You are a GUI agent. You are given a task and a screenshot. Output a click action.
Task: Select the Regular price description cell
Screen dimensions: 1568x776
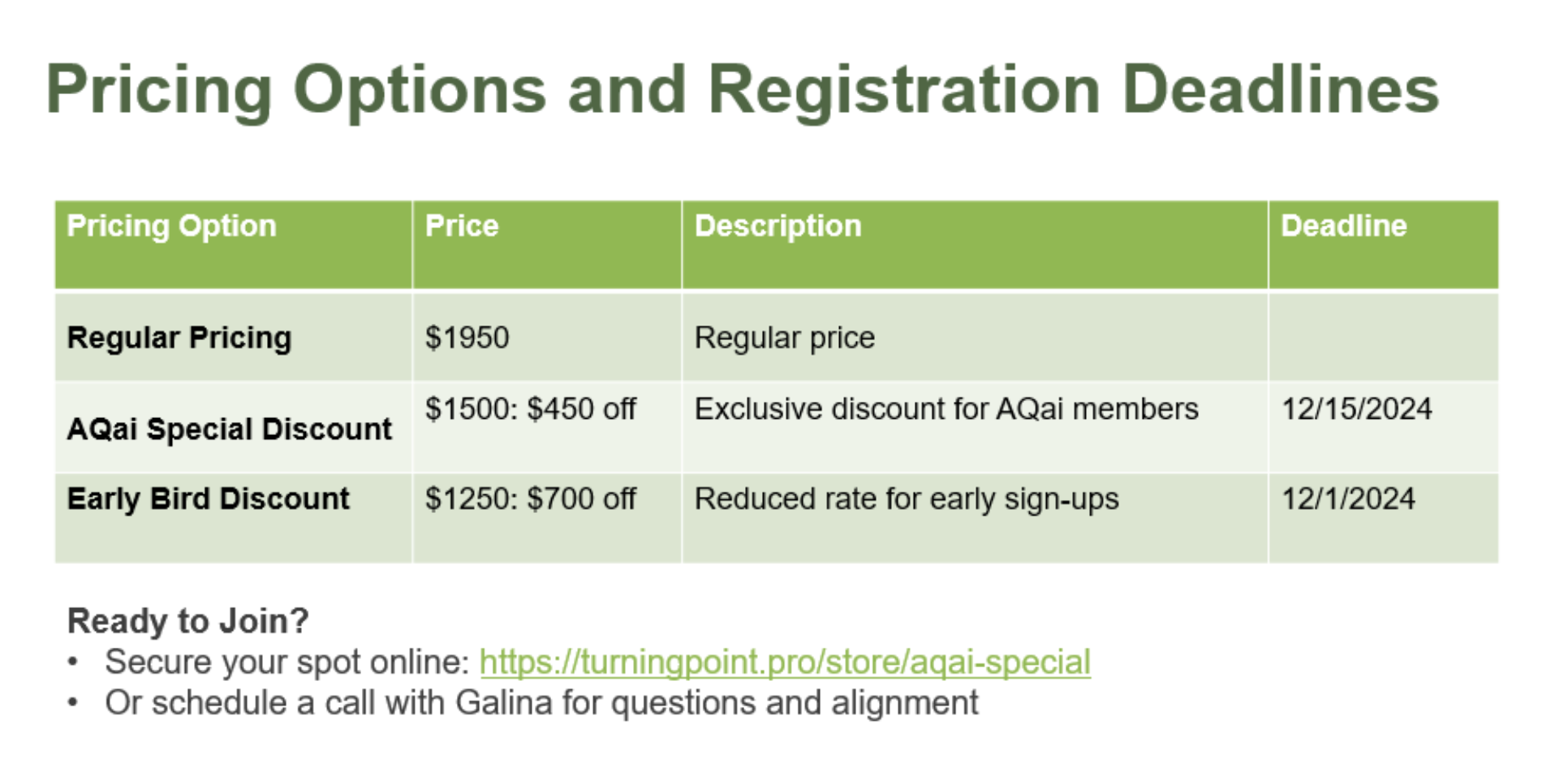coord(975,337)
